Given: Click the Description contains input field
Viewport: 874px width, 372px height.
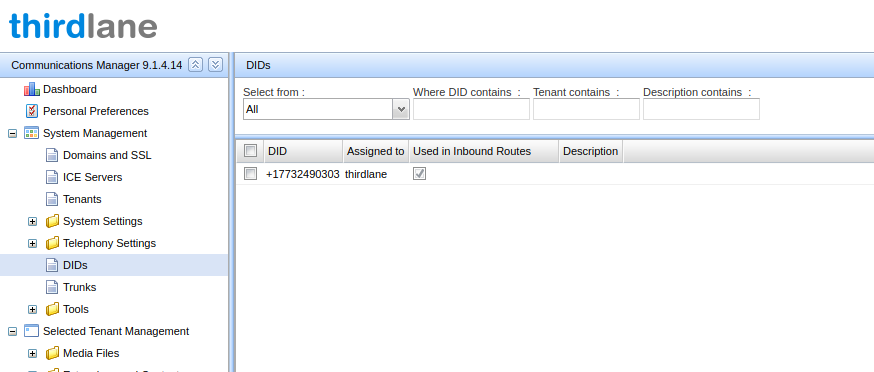Looking at the screenshot, I should tap(701, 109).
